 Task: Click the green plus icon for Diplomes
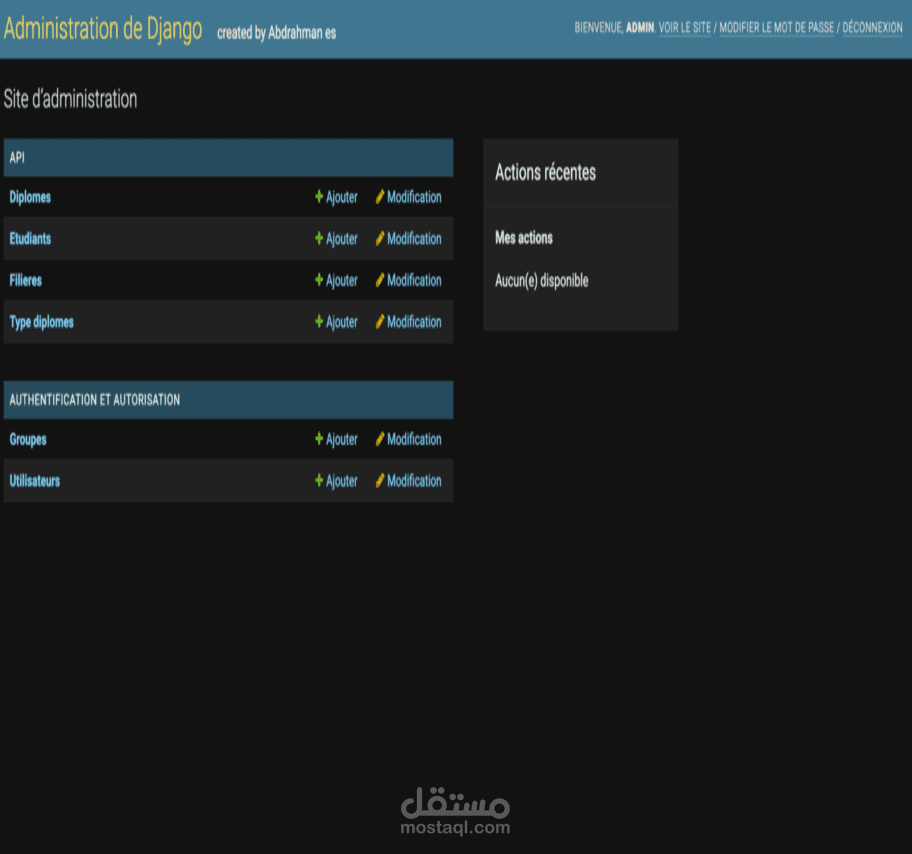[319, 197]
